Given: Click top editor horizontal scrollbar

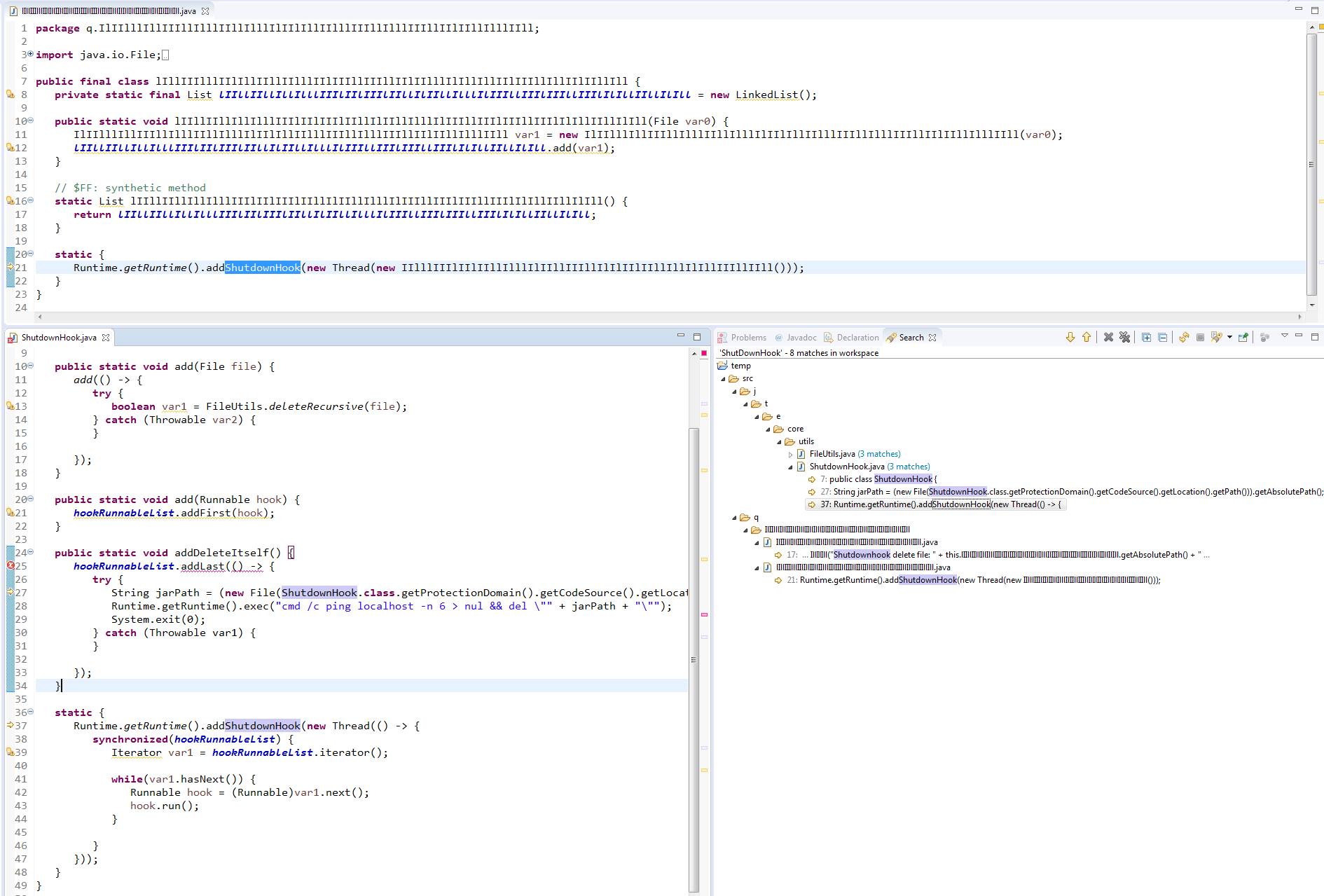Looking at the screenshot, I should pos(669,317).
